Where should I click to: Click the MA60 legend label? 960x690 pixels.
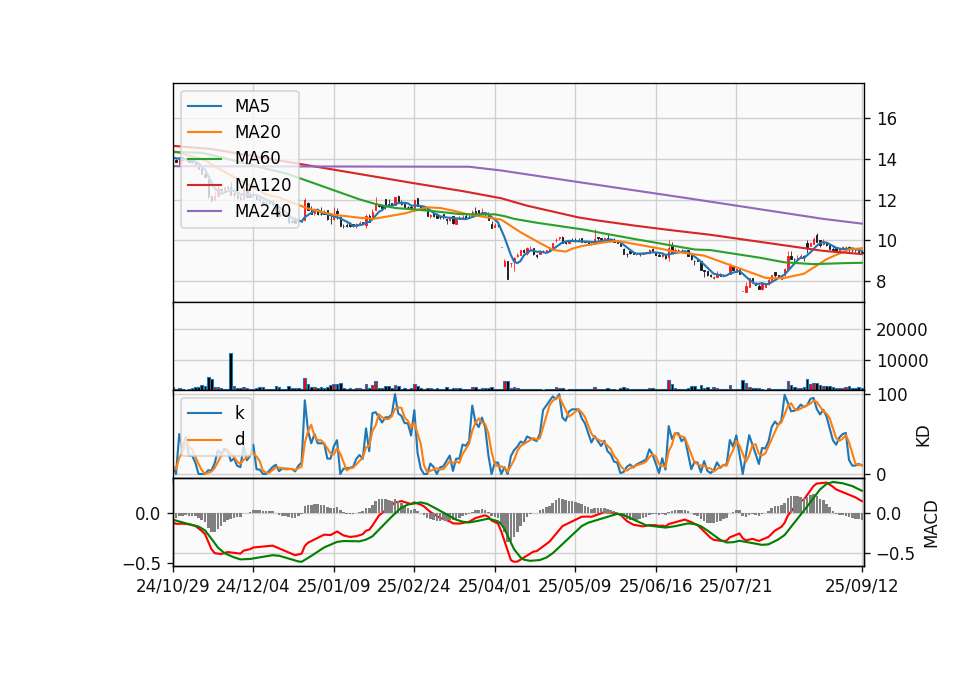pos(258,159)
